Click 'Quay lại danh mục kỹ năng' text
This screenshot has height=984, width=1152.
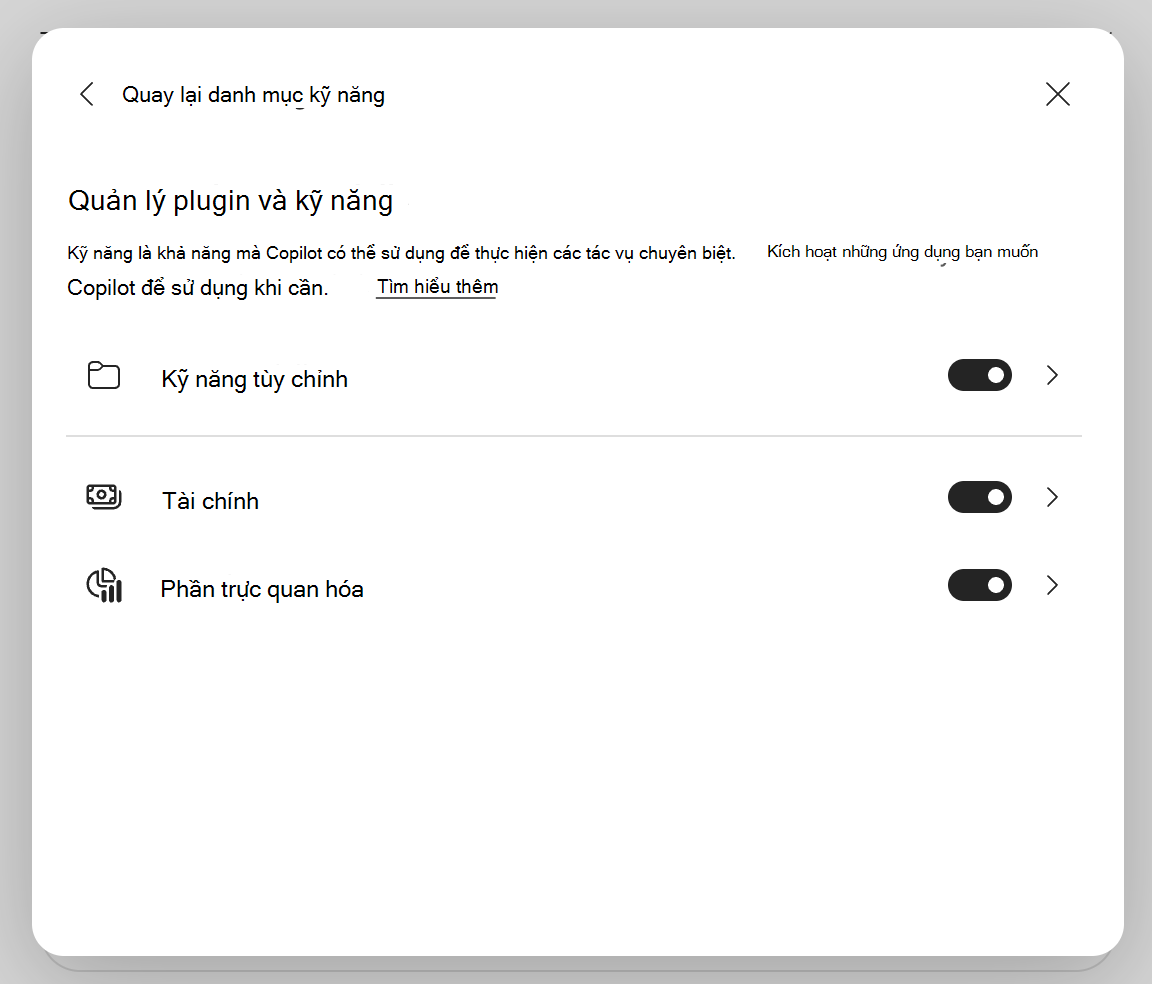pyautogui.click(x=253, y=96)
